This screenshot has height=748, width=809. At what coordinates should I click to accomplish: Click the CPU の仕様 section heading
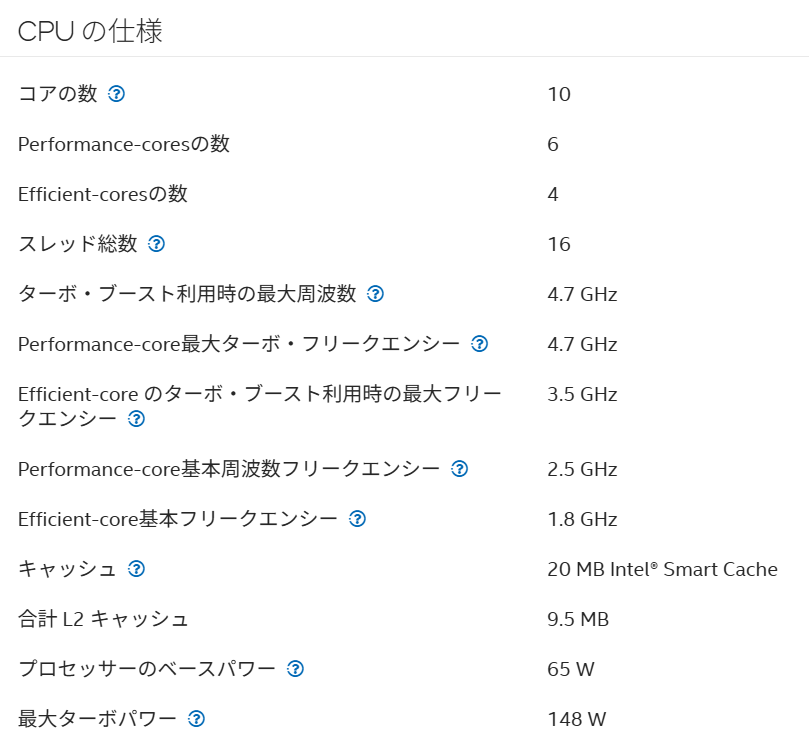pyautogui.click(x=90, y=31)
